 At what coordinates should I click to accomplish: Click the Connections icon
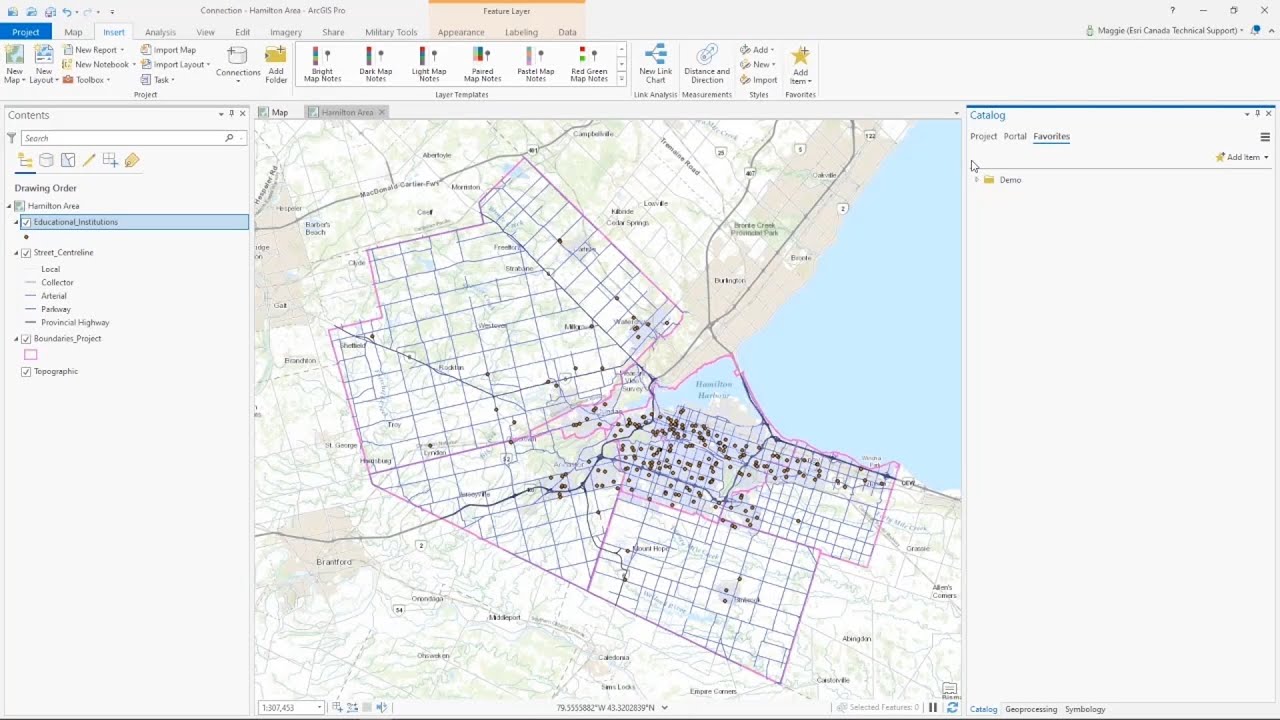[x=238, y=56]
